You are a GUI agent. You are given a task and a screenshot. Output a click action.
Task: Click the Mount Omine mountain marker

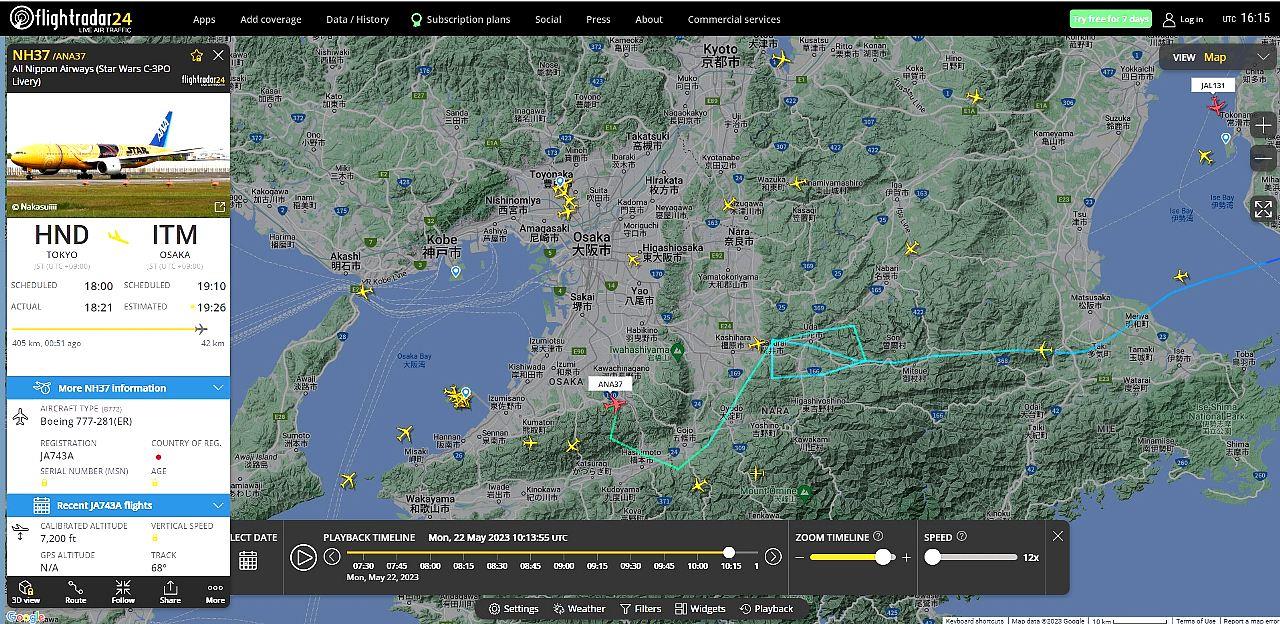(804, 492)
